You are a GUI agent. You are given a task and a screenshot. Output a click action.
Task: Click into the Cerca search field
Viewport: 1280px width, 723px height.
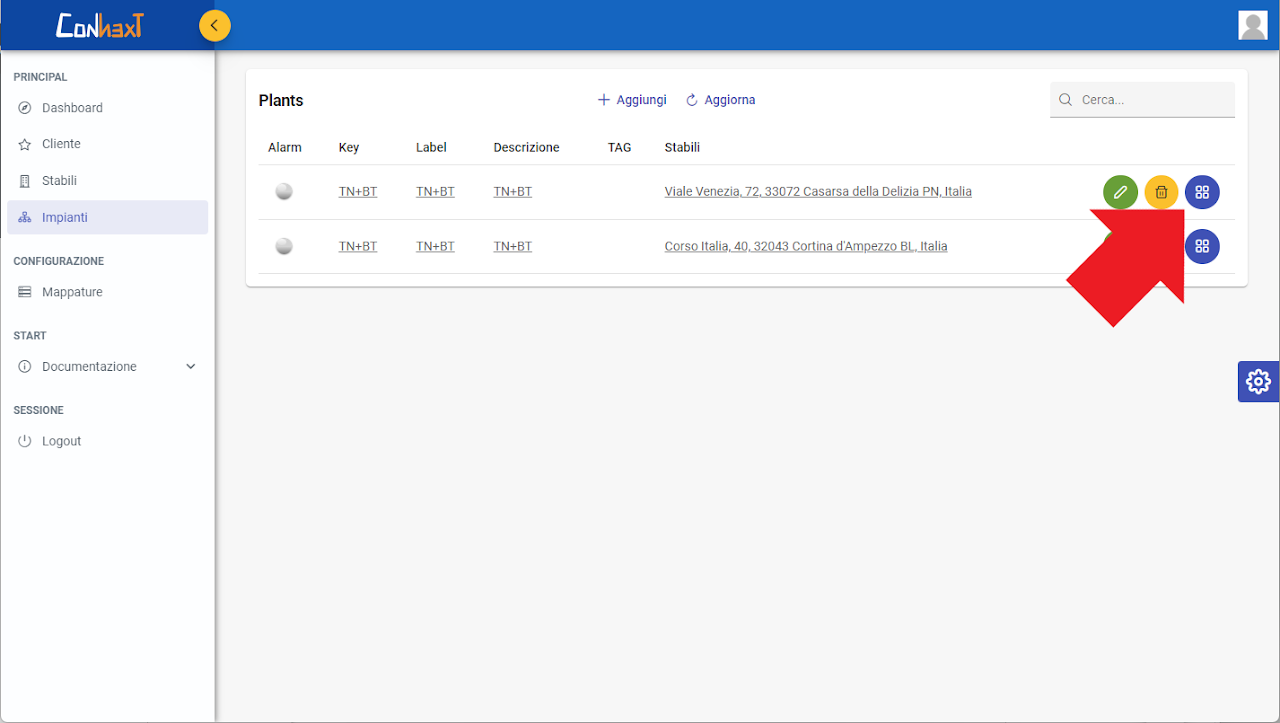tap(1152, 100)
